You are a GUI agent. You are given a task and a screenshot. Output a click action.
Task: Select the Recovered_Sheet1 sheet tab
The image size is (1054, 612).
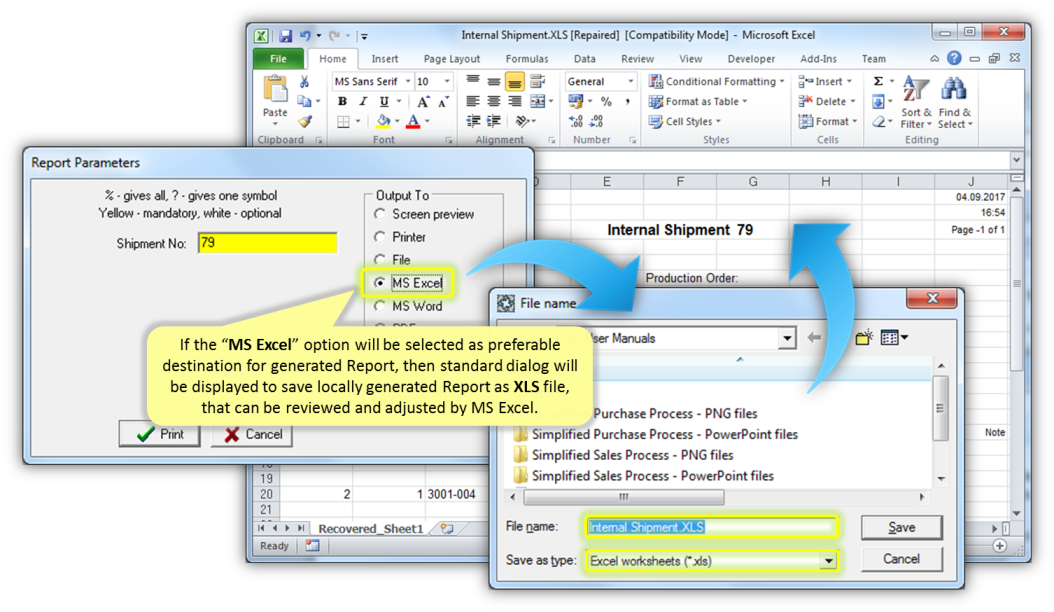point(371,529)
